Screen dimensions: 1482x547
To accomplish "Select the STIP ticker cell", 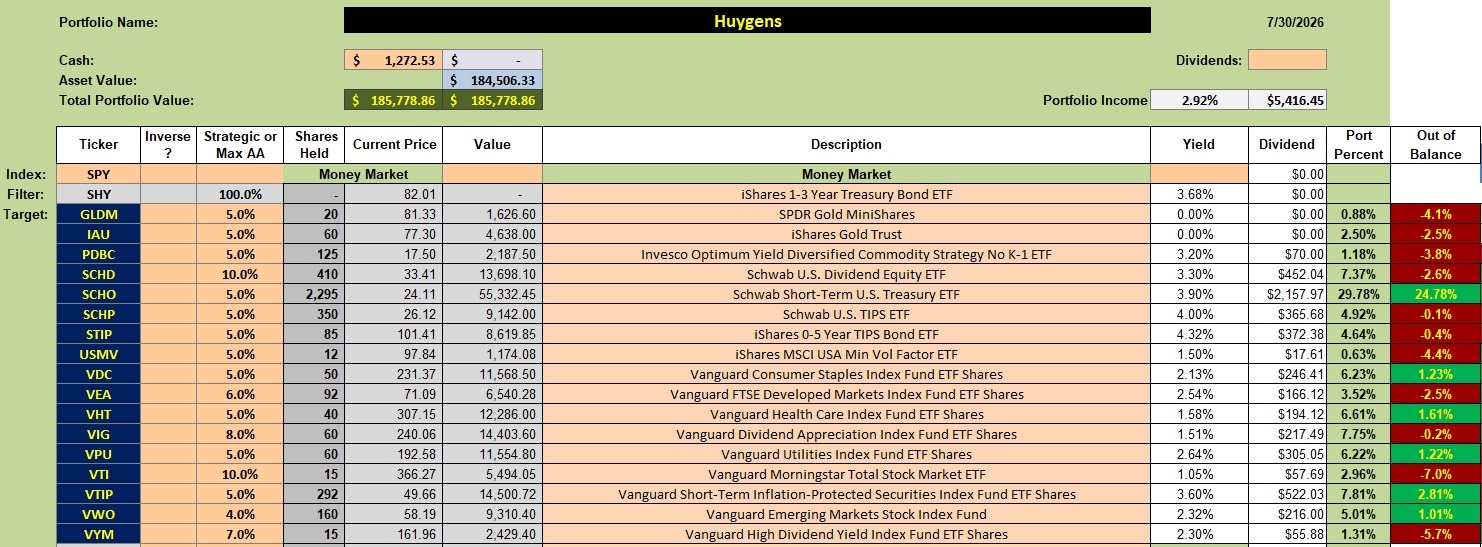I will 98,334.
